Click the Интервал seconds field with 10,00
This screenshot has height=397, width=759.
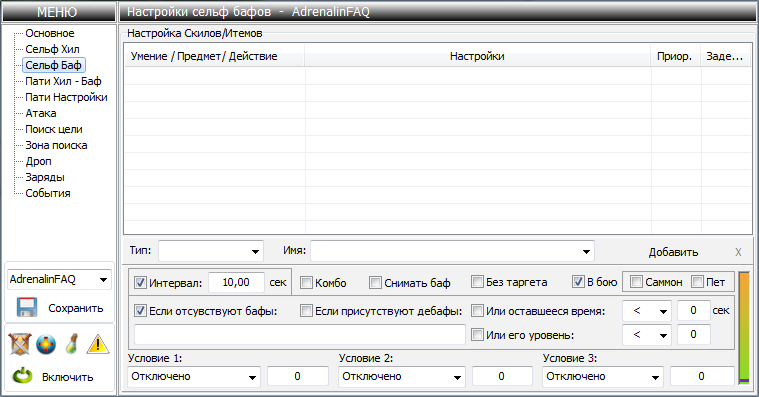[x=236, y=282]
